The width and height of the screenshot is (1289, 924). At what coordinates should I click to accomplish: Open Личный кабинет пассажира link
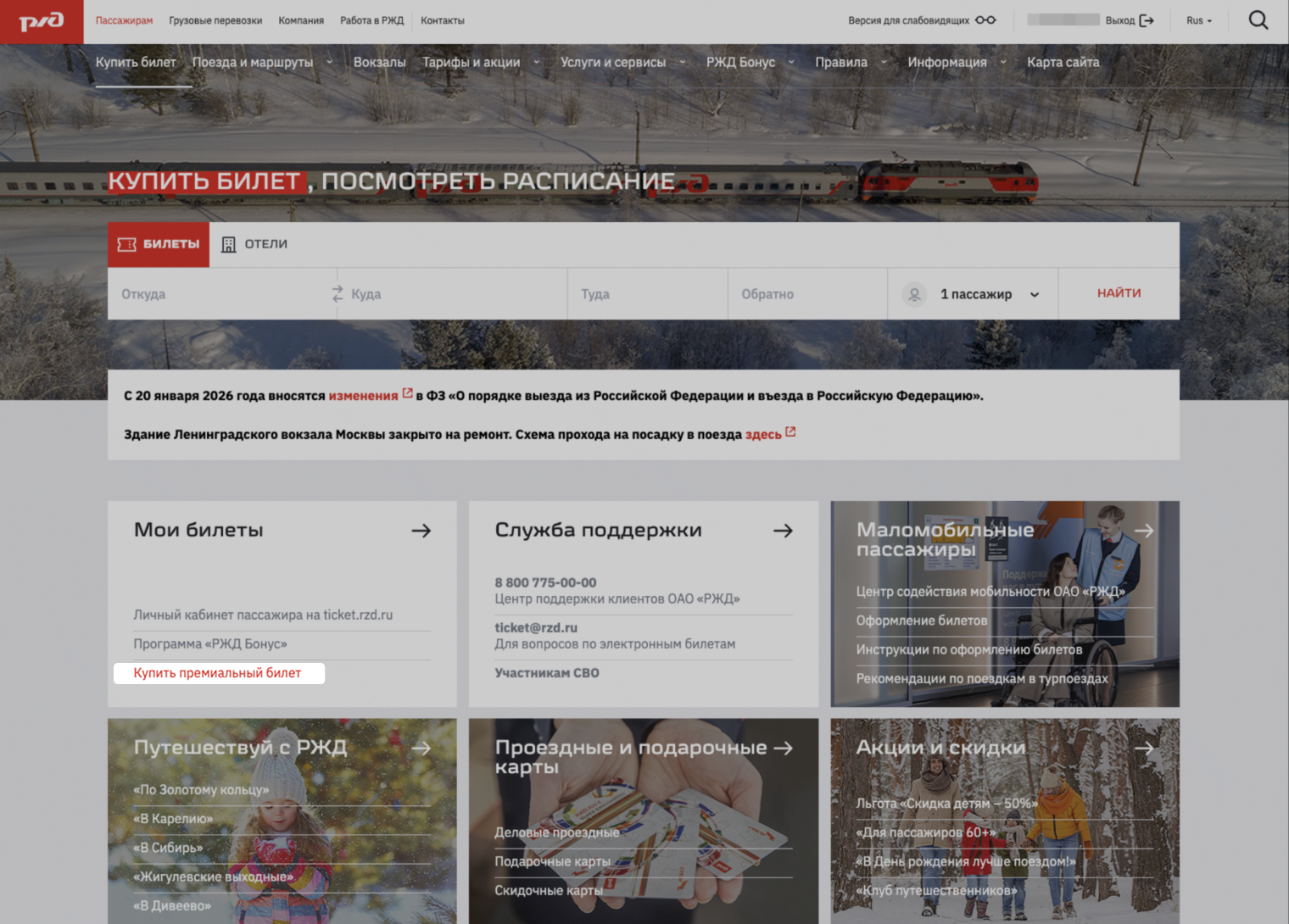pos(263,615)
